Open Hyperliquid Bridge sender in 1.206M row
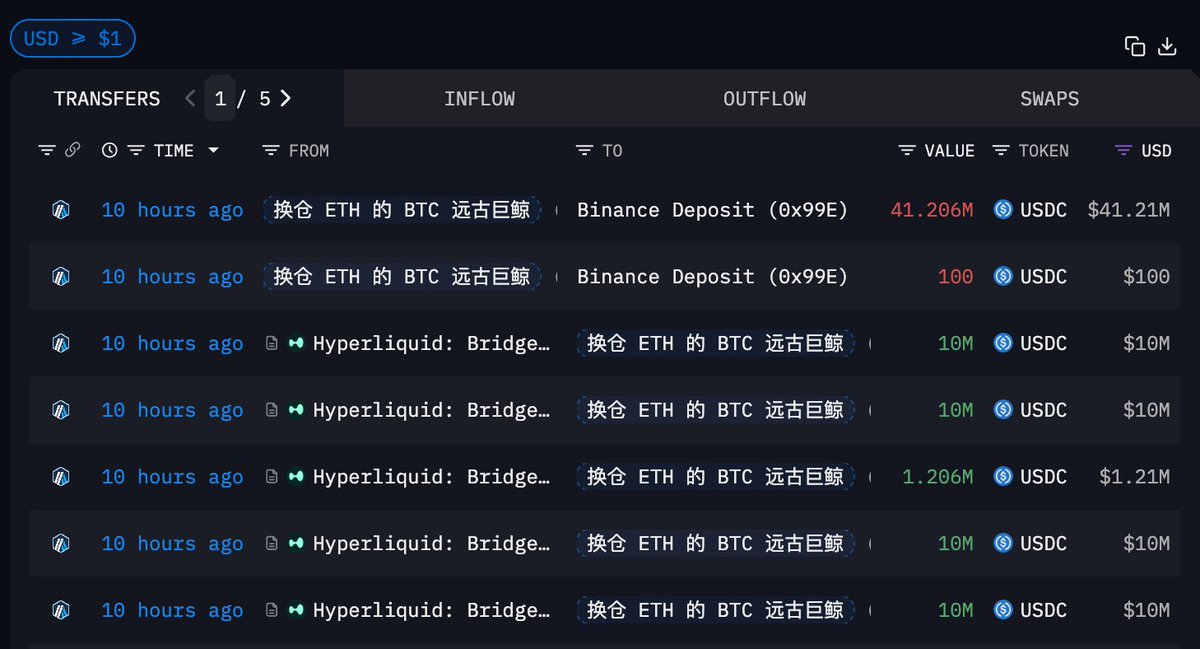The width and height of the screenshot is (1200, 649). click(x=431, y=476)
